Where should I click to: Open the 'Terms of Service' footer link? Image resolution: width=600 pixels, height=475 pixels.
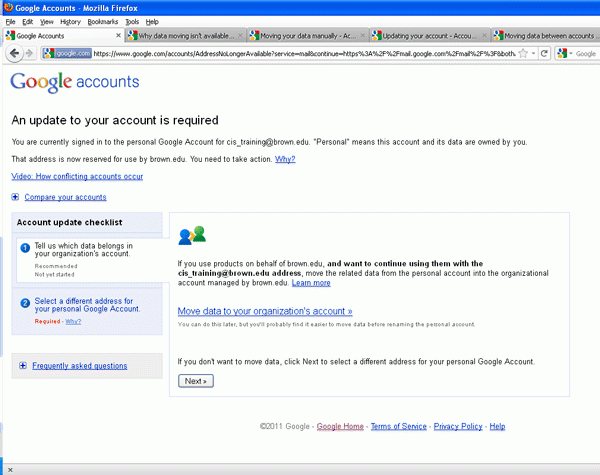pyautogui.click(x=399, y=426)
